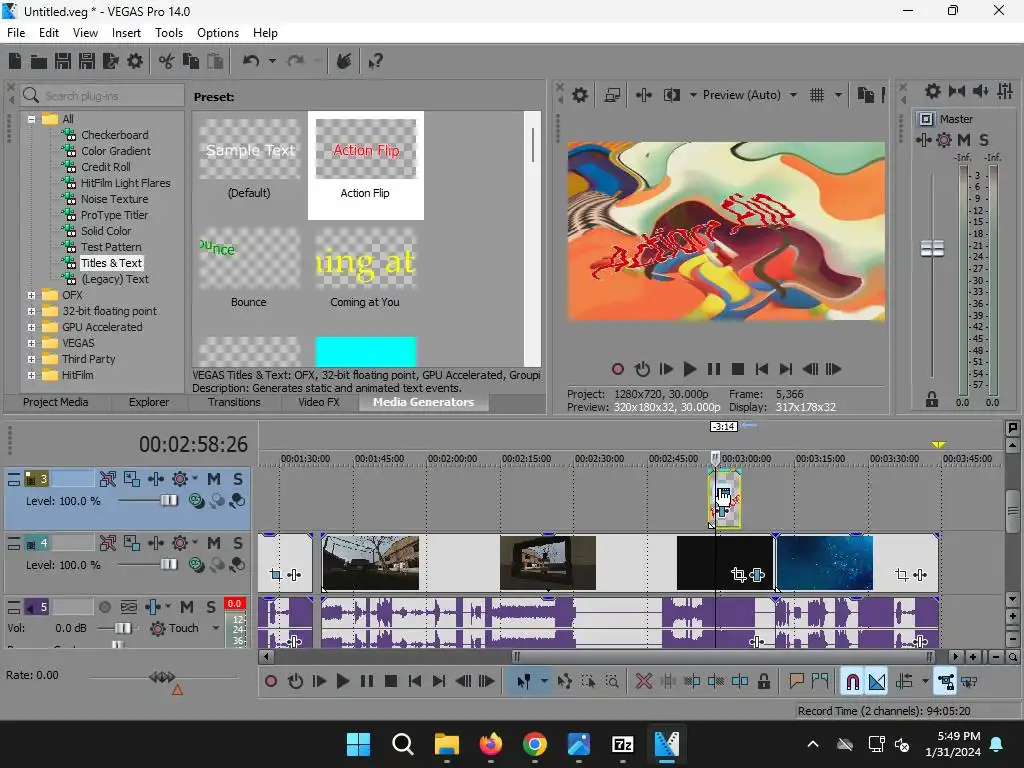This screenshot has height=768, width=1024.
Task: Toggle snapping magnet button
Action: pyautogui.click(x=852, y=682)
